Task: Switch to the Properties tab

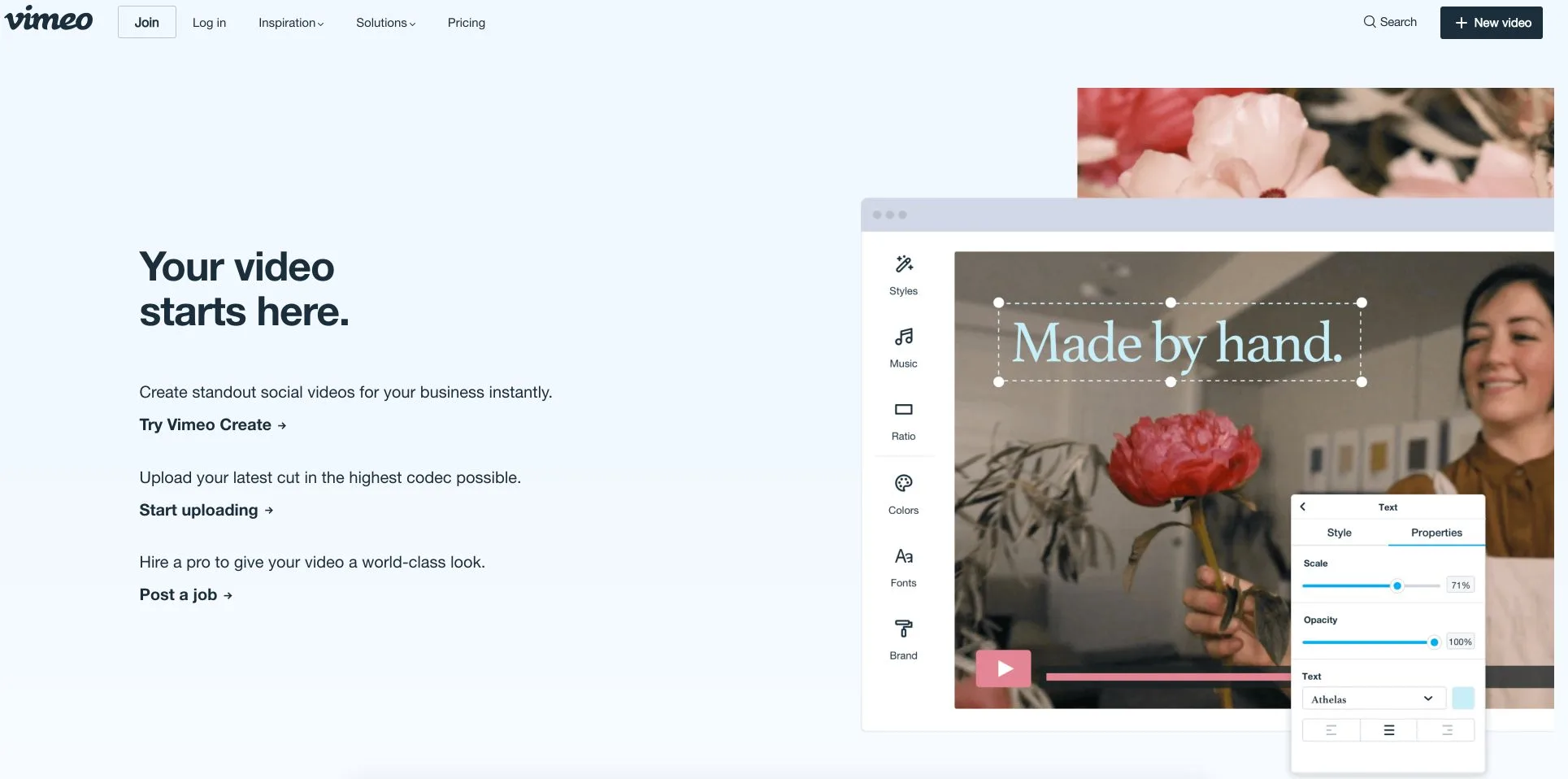Action: click(x=1436, y=533)
